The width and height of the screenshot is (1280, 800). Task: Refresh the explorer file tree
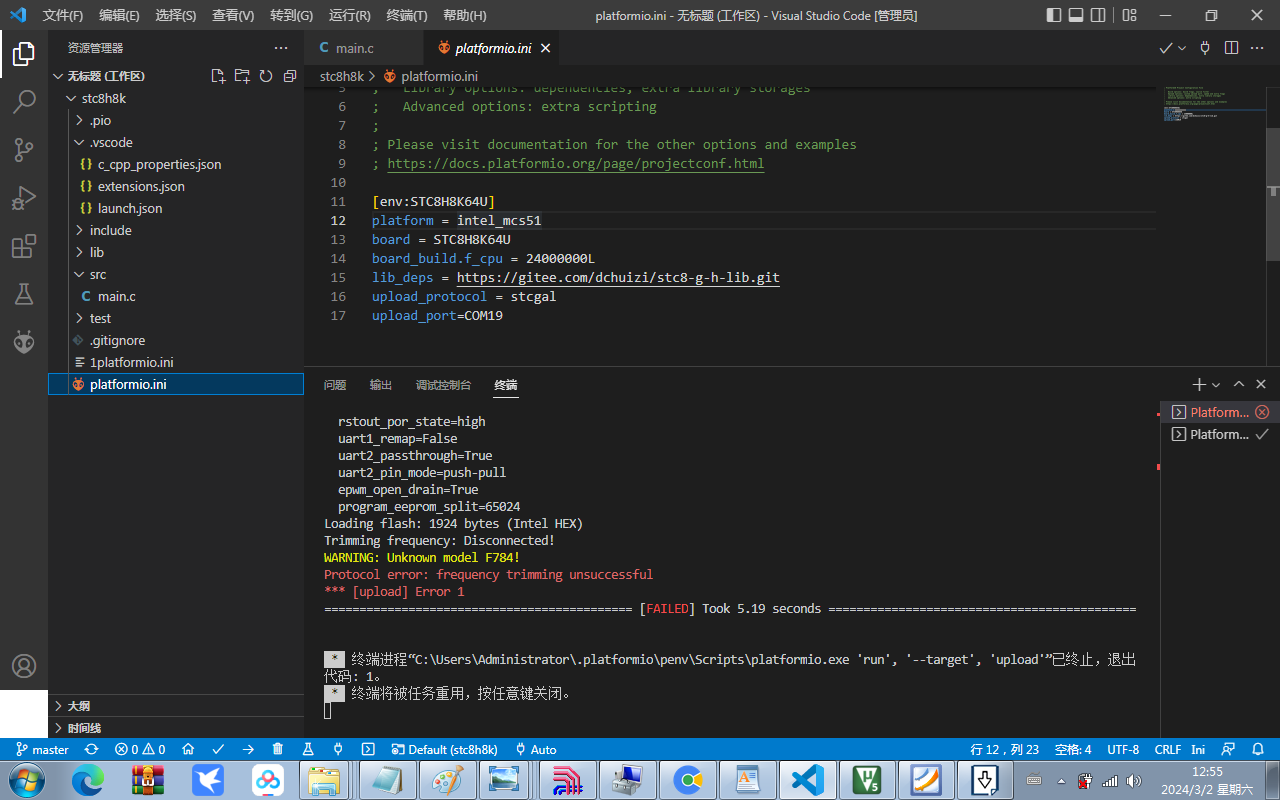click(x=266, y=76)
